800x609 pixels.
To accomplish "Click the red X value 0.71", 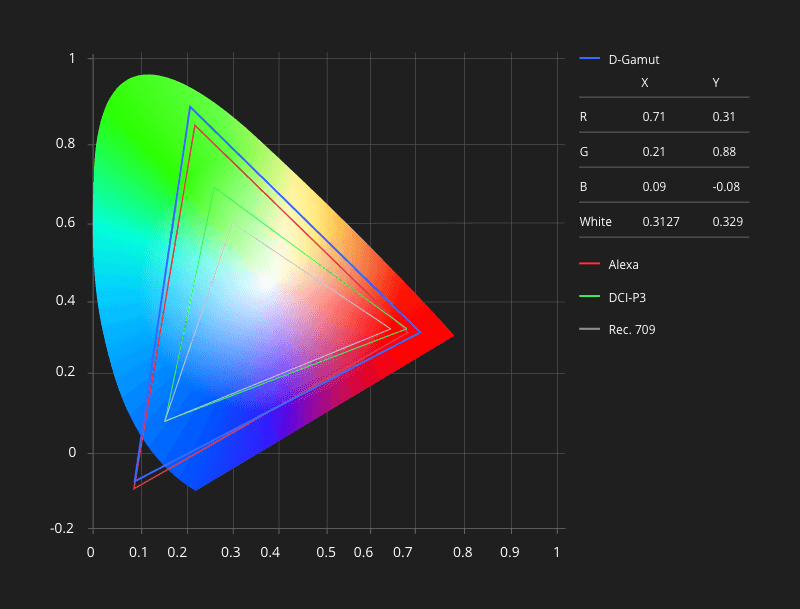I will coord(654,117).
